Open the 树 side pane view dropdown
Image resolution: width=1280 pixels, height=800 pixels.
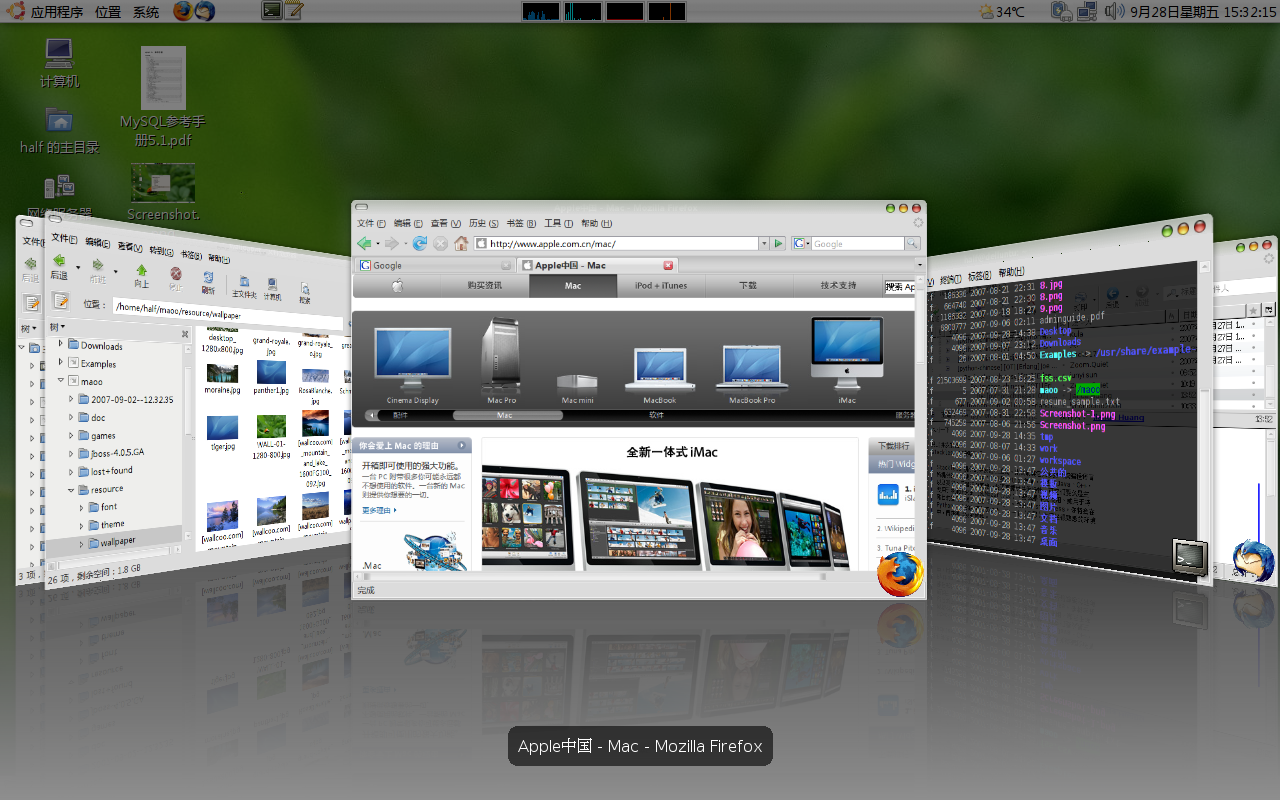(x=57, y=327)
